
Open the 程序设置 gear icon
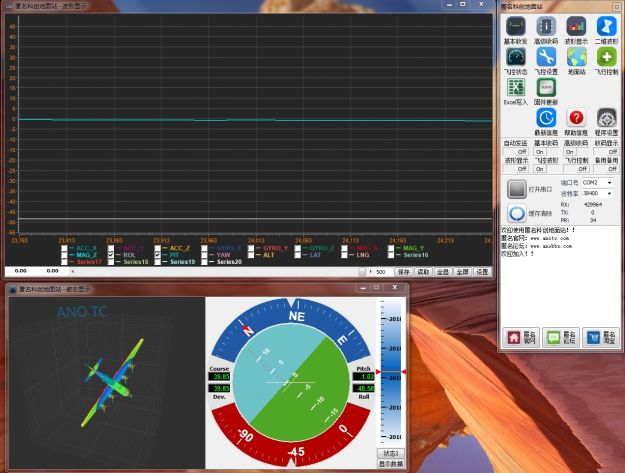607,118
